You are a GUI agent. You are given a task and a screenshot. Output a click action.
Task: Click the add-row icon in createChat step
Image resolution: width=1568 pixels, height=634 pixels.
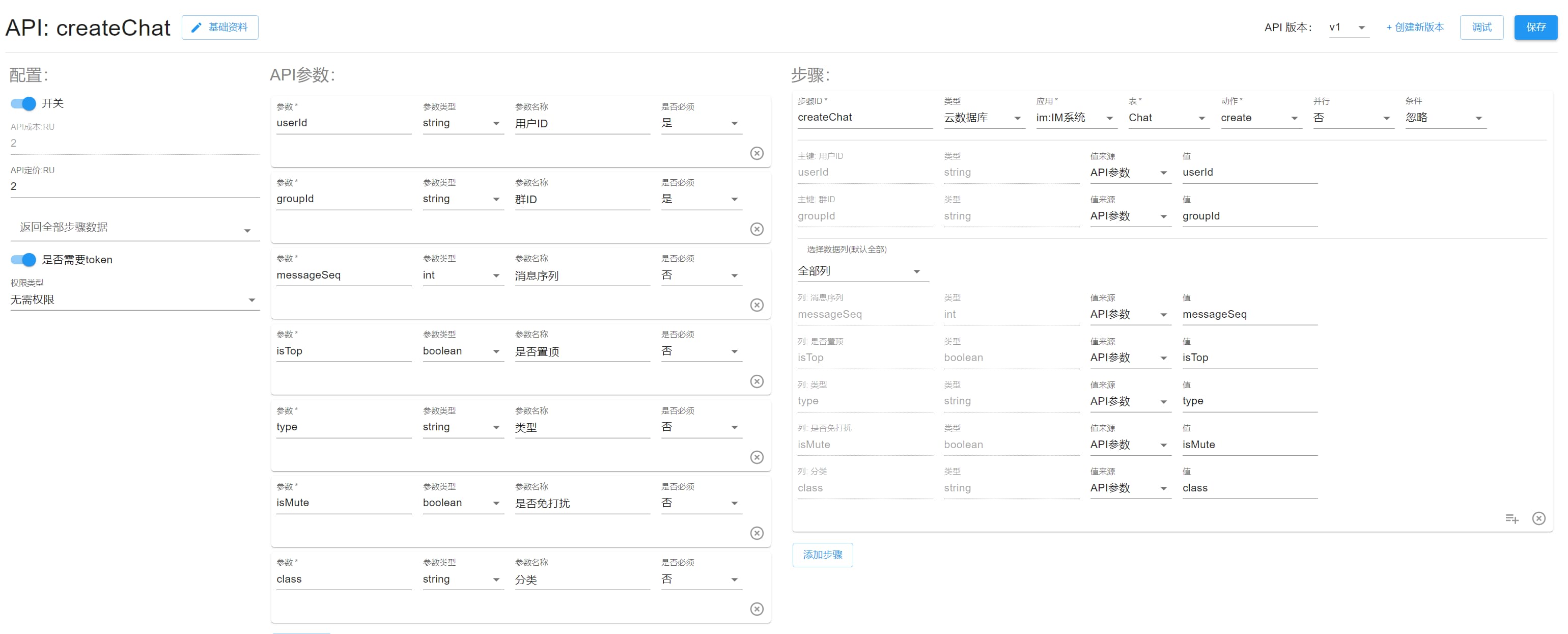click(x=1511, y=518)
